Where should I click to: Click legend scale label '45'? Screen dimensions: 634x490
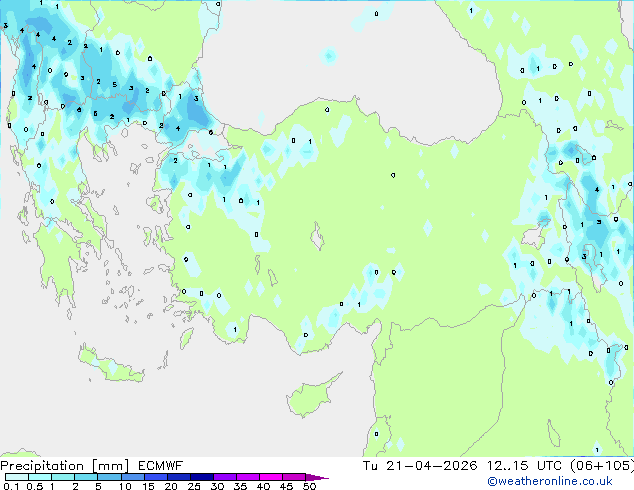(x=286, y=486)
